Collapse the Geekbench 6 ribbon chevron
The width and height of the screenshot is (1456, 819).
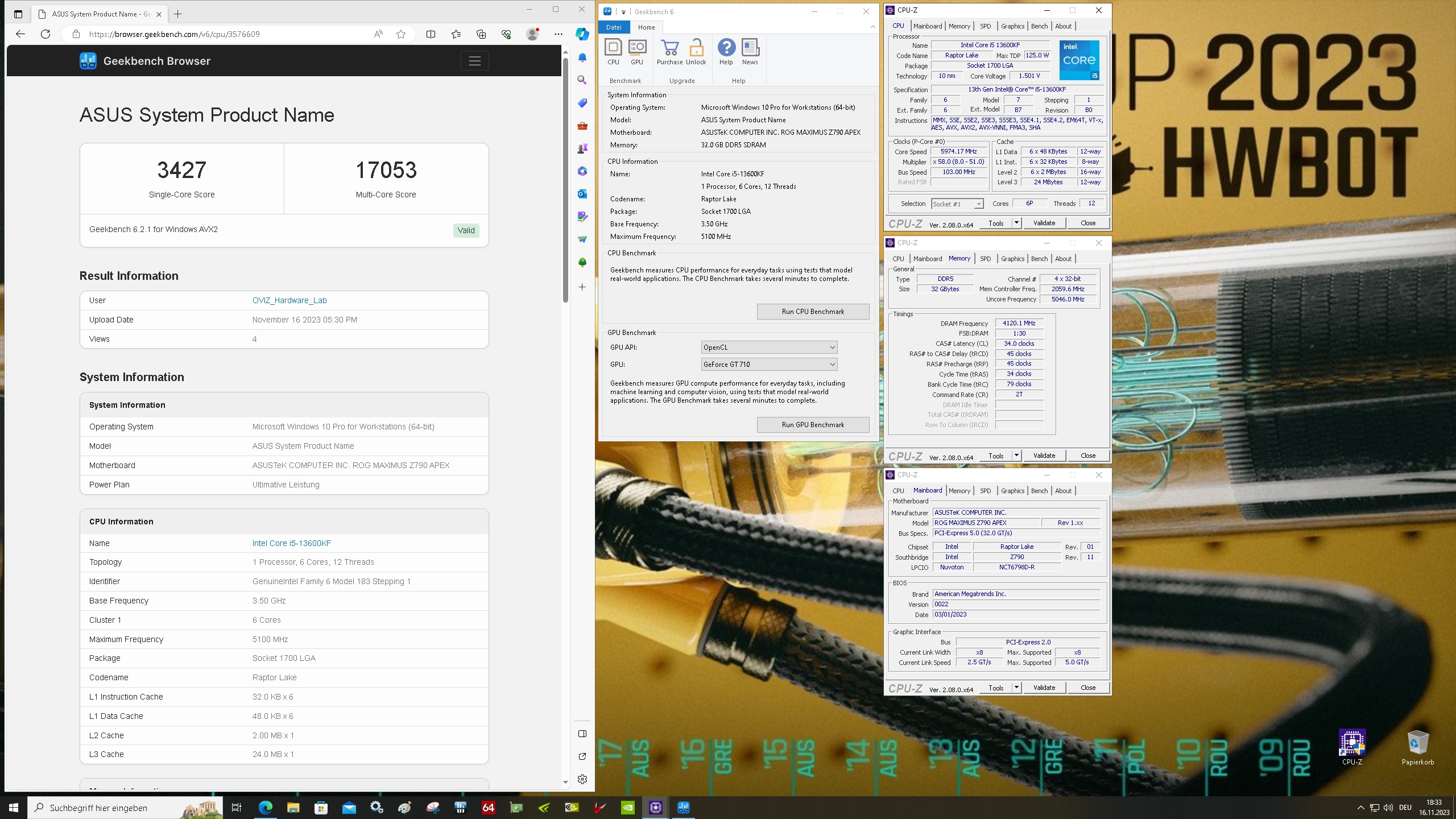point(872,27)
